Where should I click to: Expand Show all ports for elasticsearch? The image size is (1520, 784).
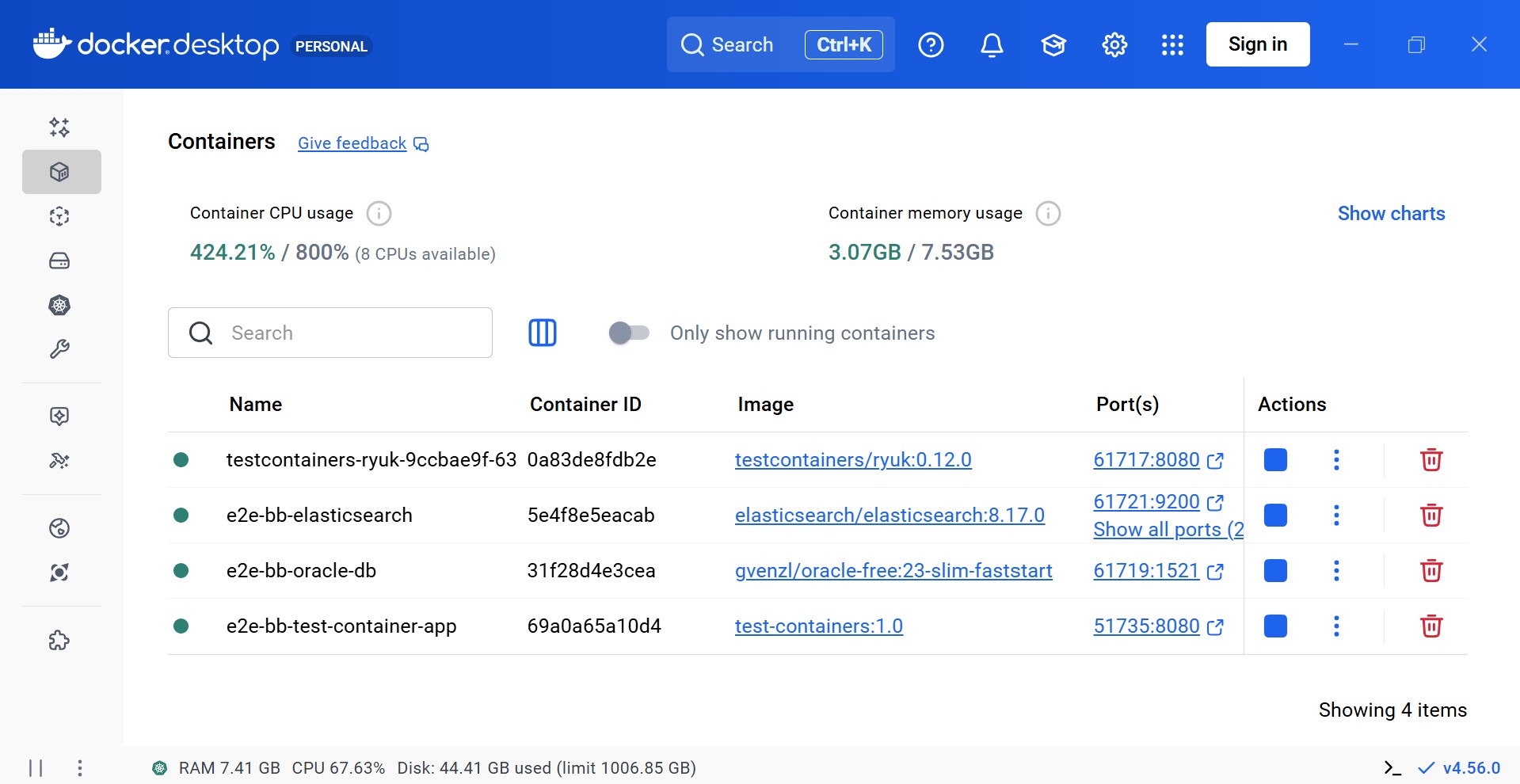click(x=1168, y=529)
